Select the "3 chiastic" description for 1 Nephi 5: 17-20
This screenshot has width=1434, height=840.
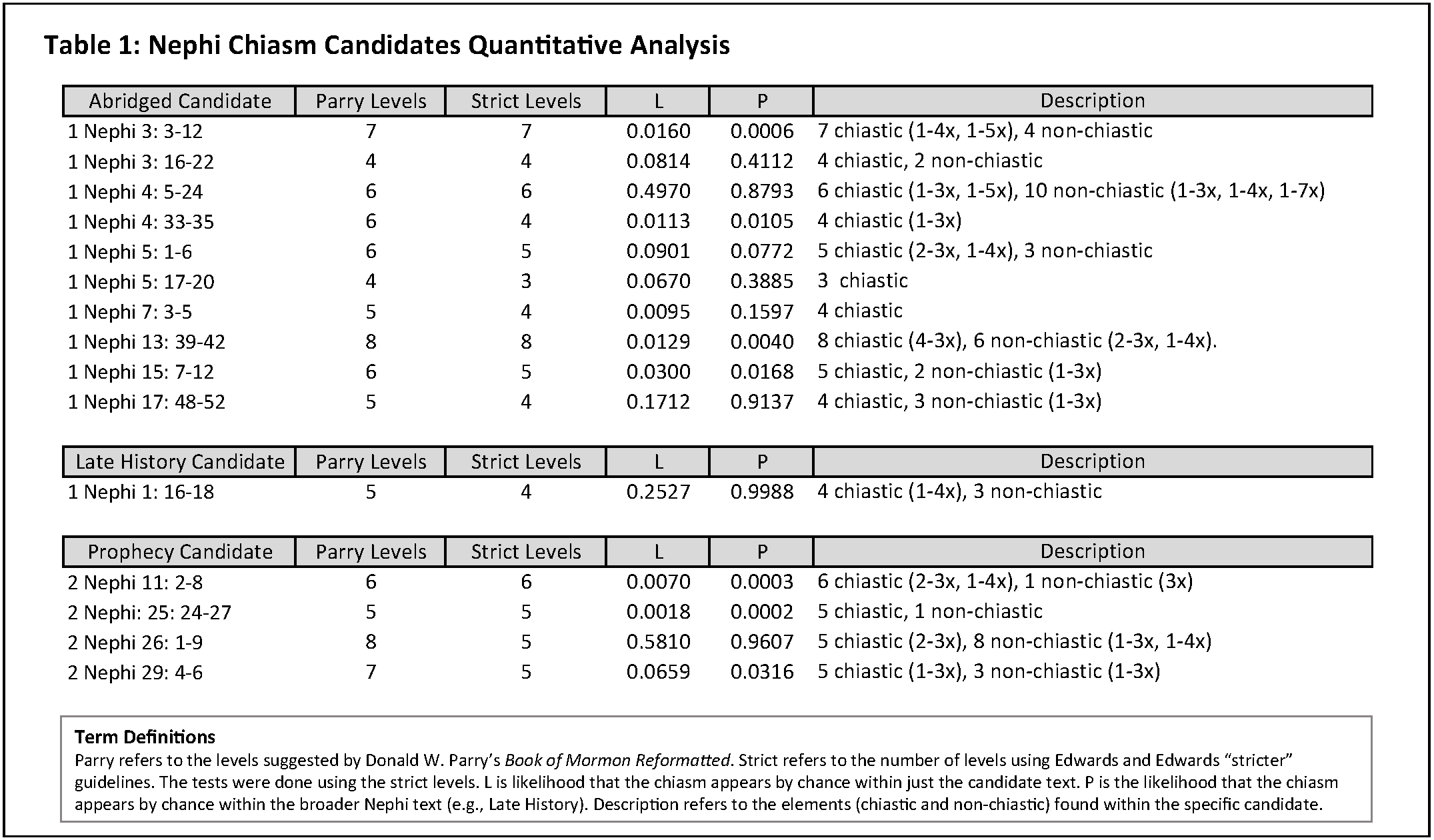(863, 281)
